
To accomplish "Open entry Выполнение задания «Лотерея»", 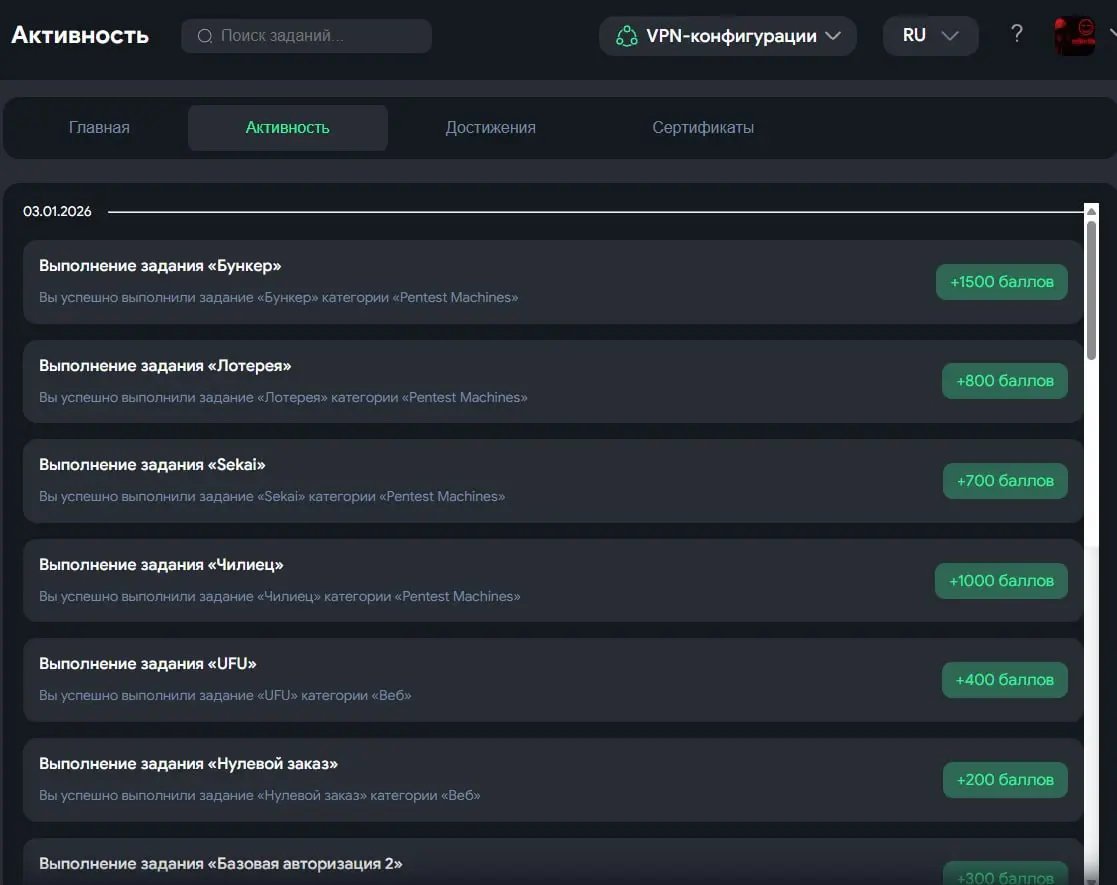I will (553, 381).
